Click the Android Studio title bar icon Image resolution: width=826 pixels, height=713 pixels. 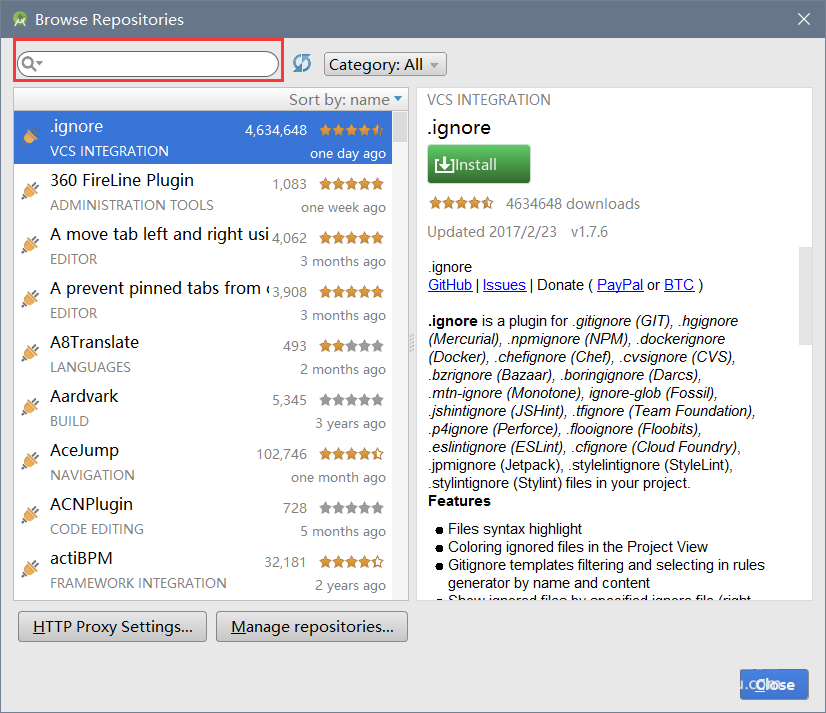point(20,19)
